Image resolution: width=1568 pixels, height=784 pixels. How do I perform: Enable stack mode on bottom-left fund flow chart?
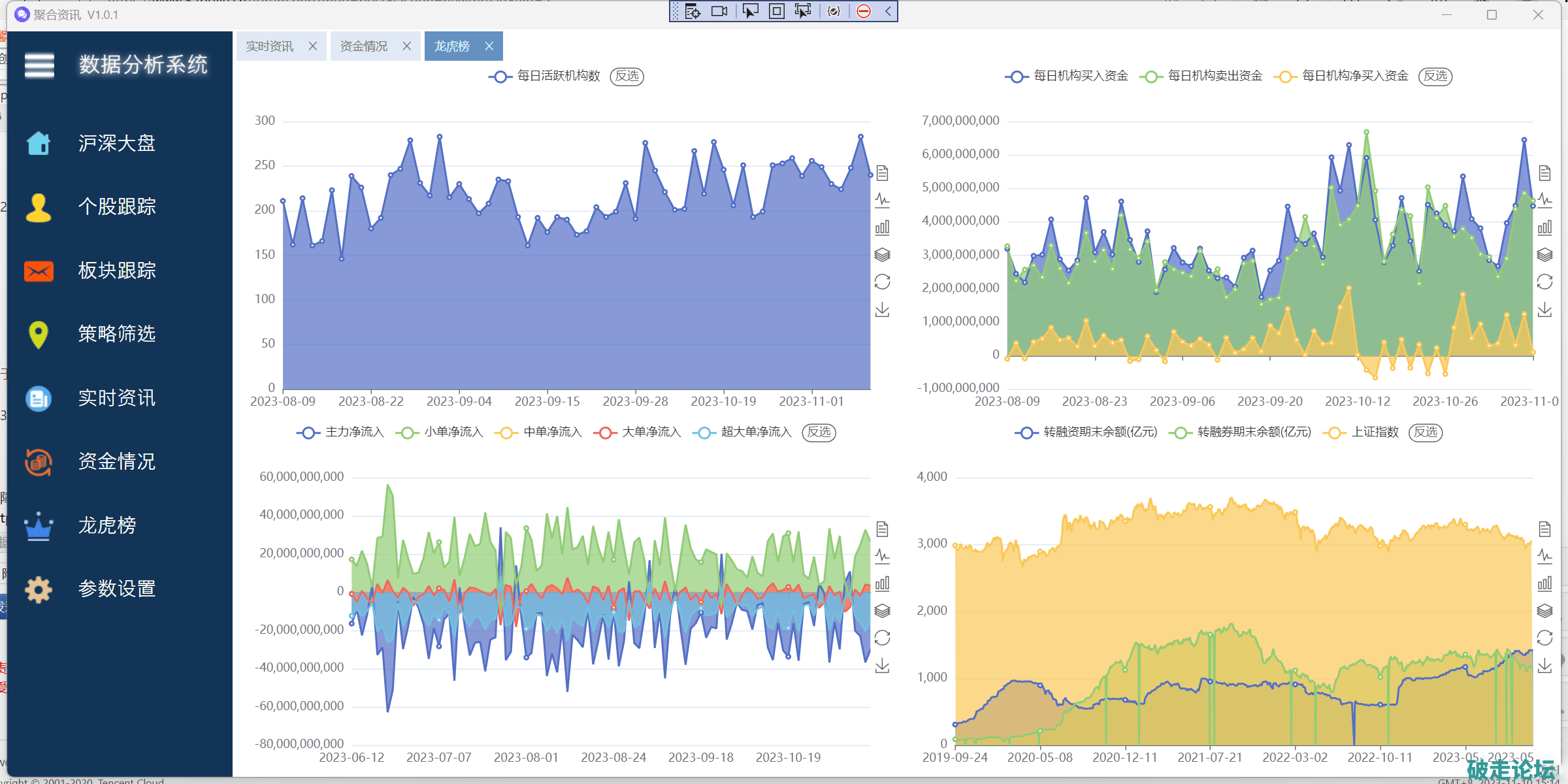(882, 610)
